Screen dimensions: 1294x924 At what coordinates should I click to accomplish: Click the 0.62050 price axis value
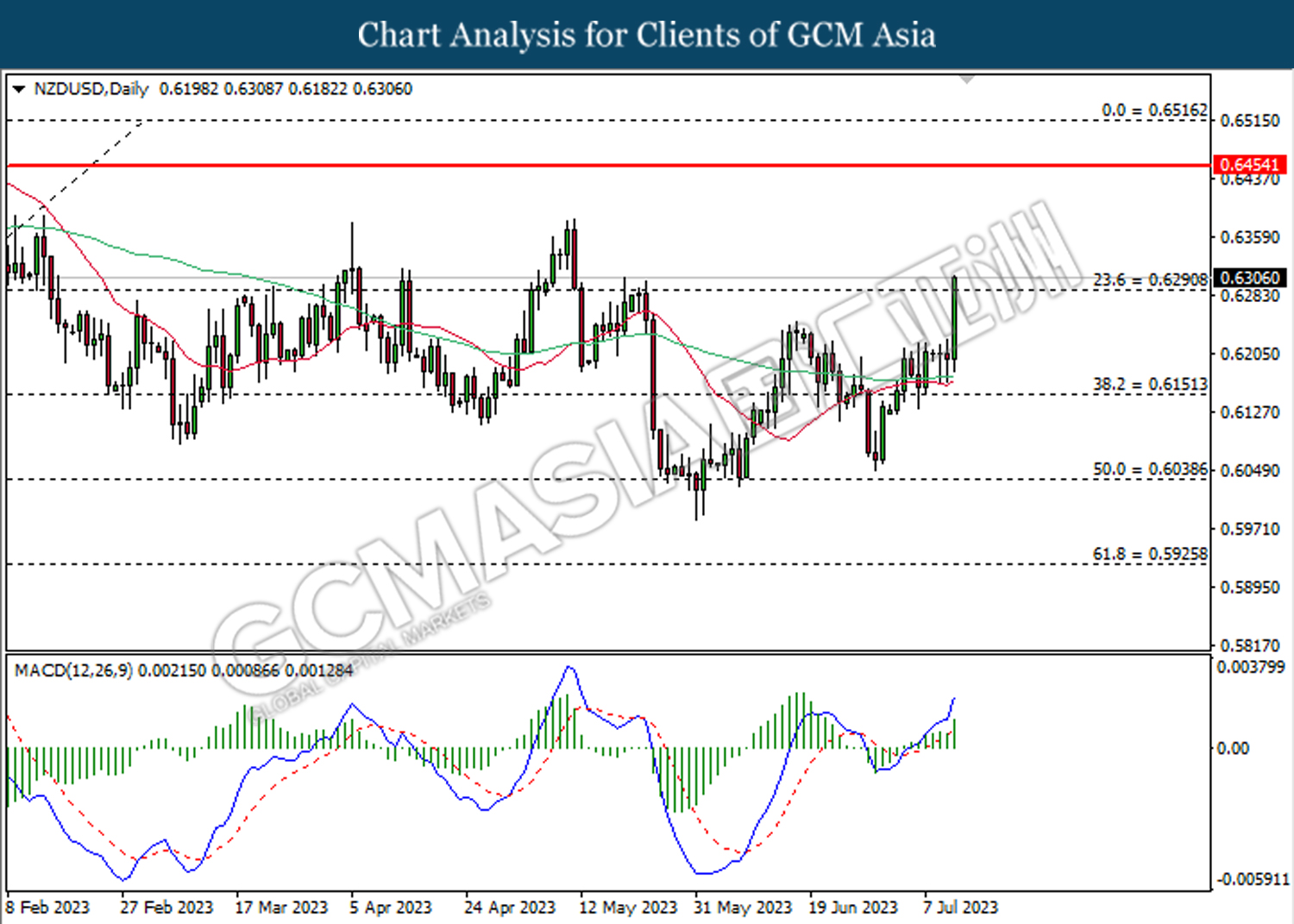pyautogui.click(x=1250, y=354)
